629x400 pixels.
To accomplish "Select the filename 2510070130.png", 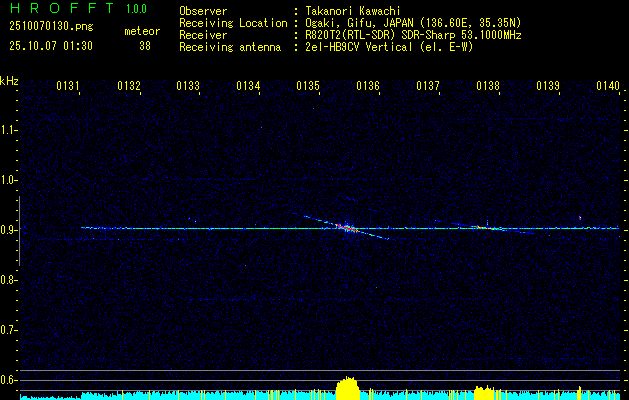I will (x=51, y=27).
